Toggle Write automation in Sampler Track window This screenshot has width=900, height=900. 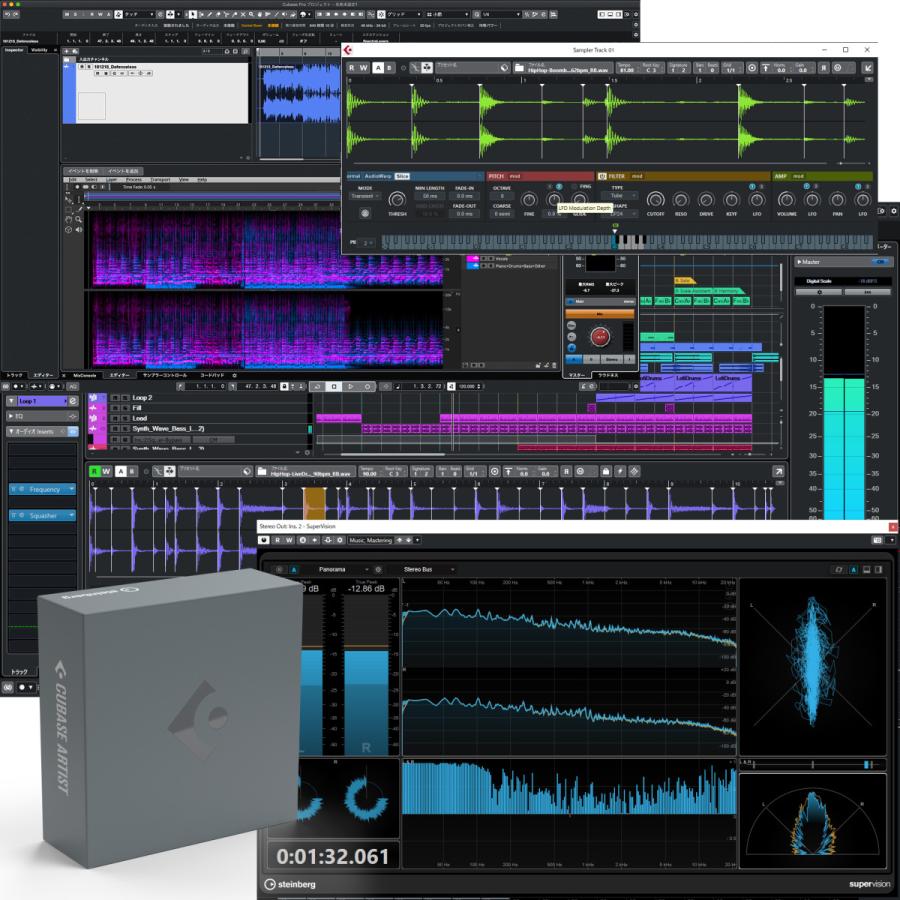tap(364, 68)
